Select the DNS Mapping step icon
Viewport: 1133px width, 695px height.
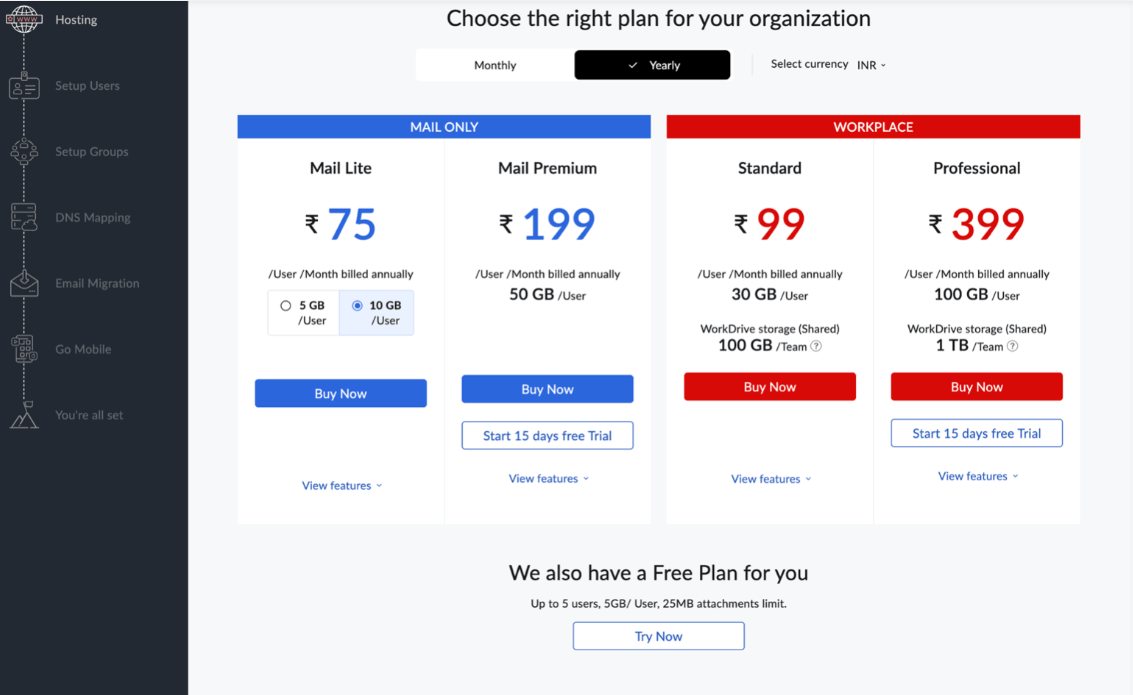tap(24, 218)
